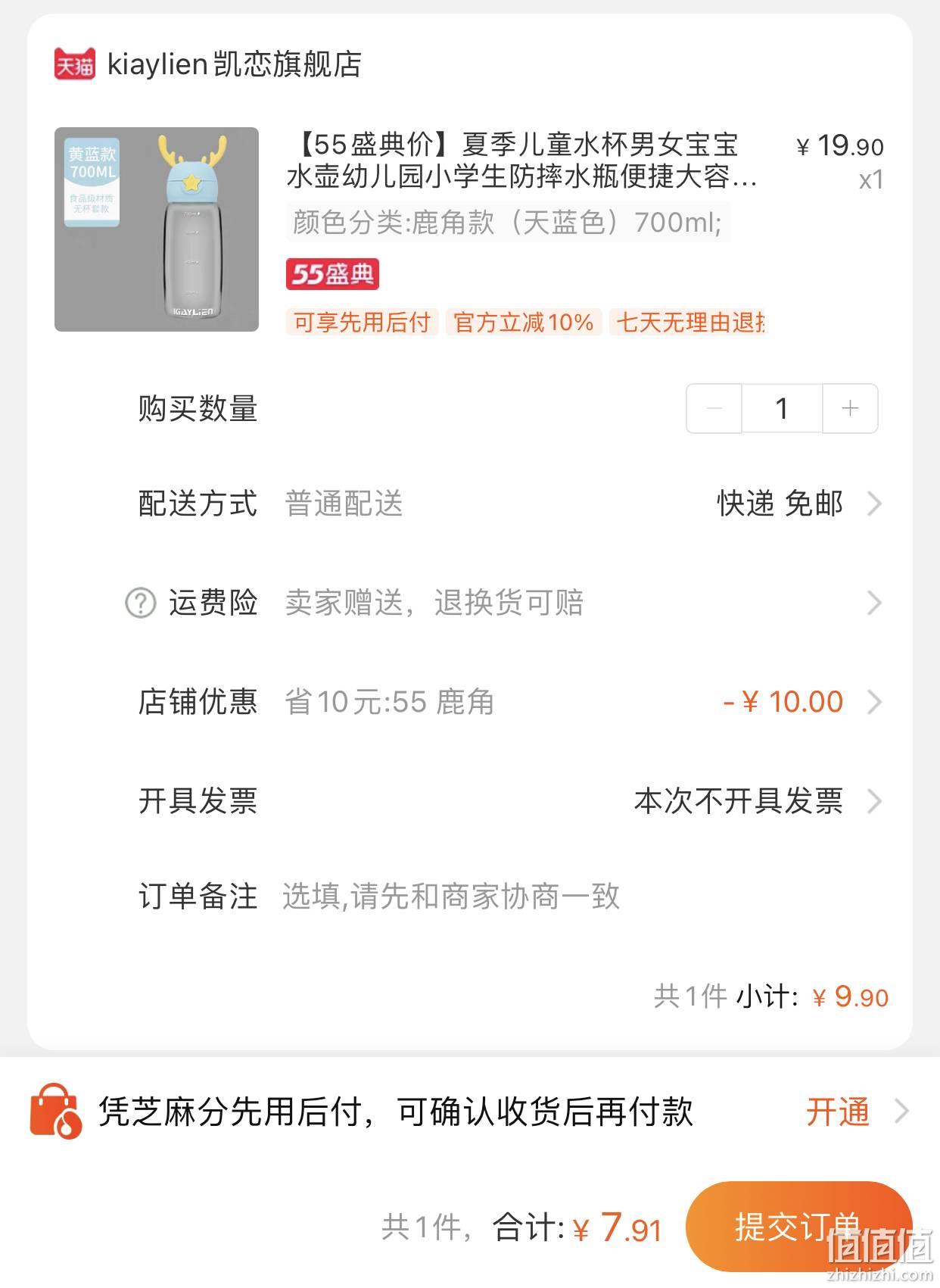Tap the Tmall store logo icon

click(75, 64)
